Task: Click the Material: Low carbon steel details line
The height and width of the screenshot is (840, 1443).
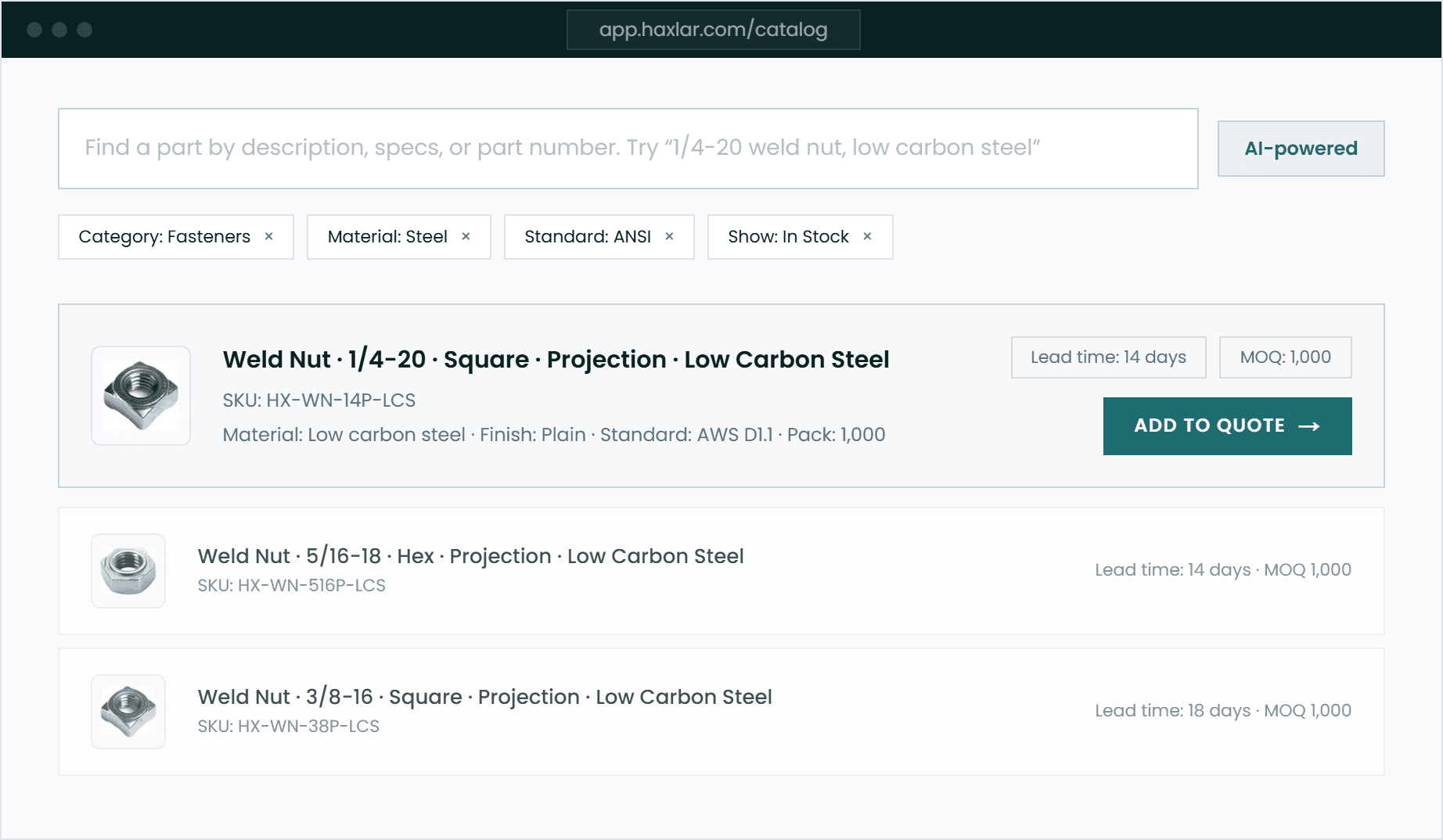Action: 554,435
